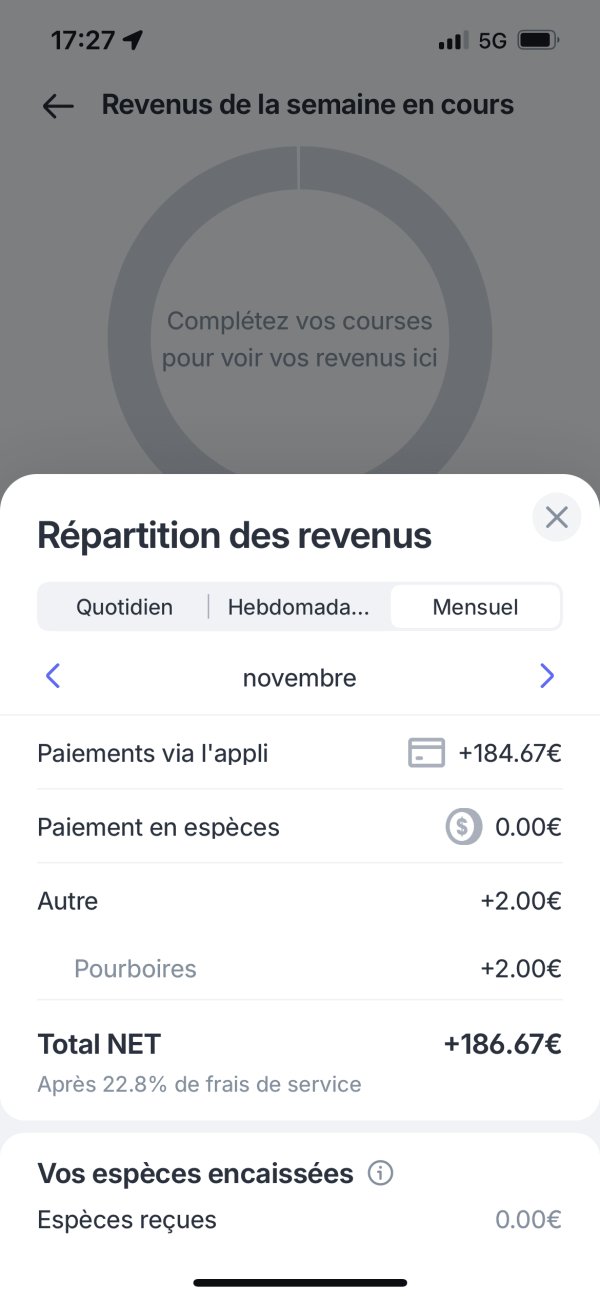Tap the dollar coin cash payment icon
Screen dimensions: 600x1299
click(x=464, y=827)
